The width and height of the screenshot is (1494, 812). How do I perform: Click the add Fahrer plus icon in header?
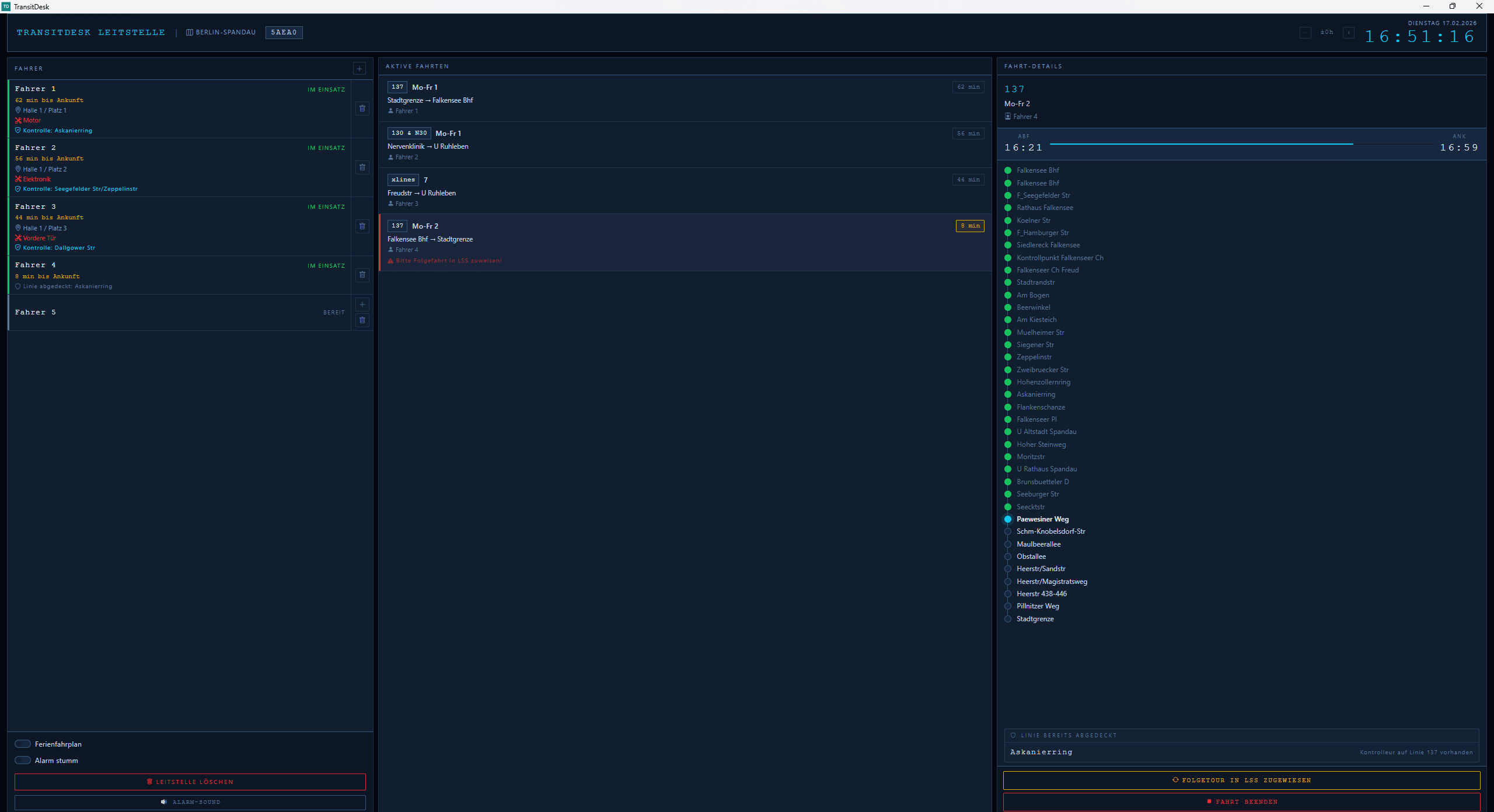point(359,69)
